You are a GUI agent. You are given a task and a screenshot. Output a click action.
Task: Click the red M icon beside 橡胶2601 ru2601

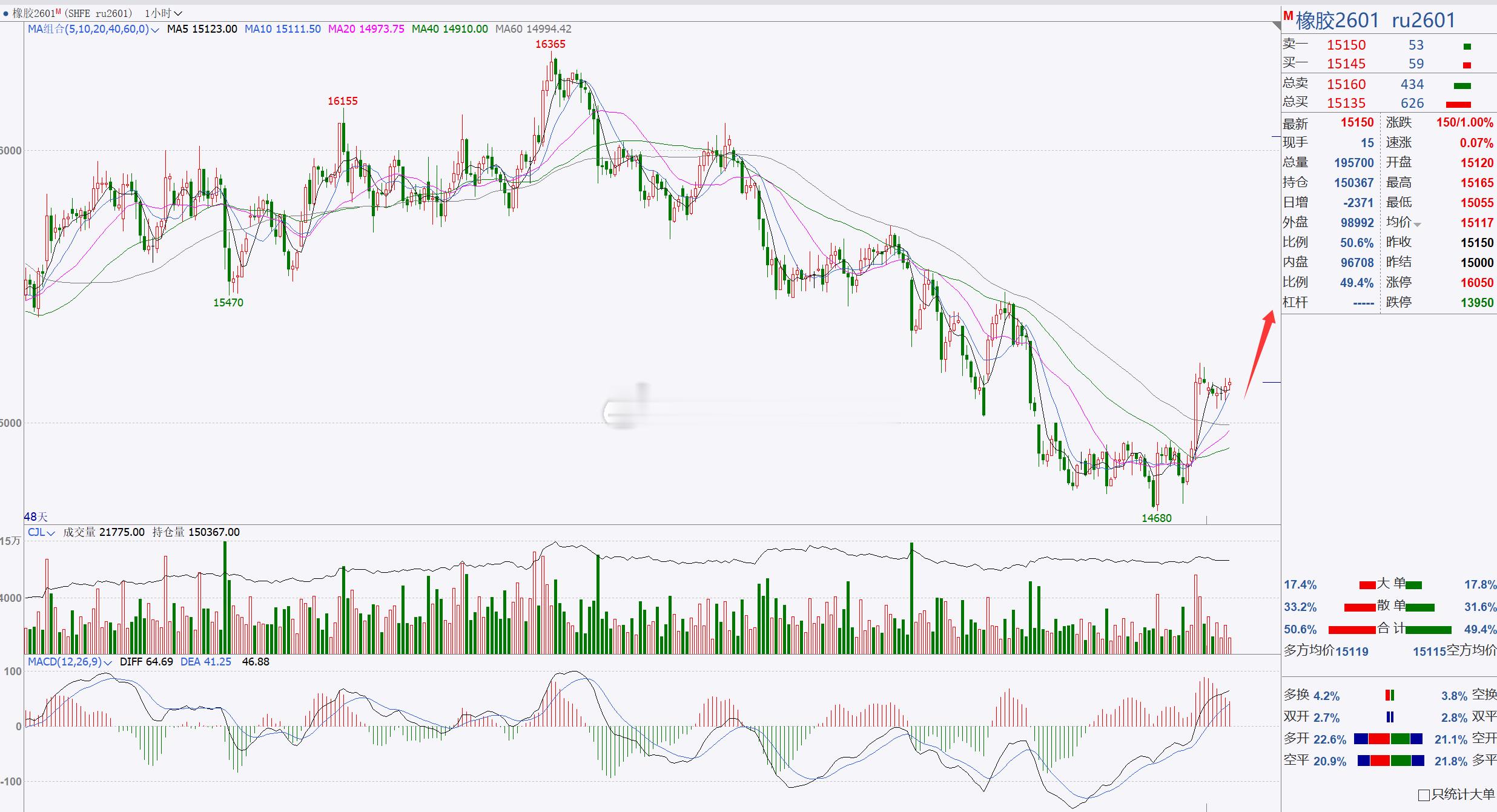1288,16
